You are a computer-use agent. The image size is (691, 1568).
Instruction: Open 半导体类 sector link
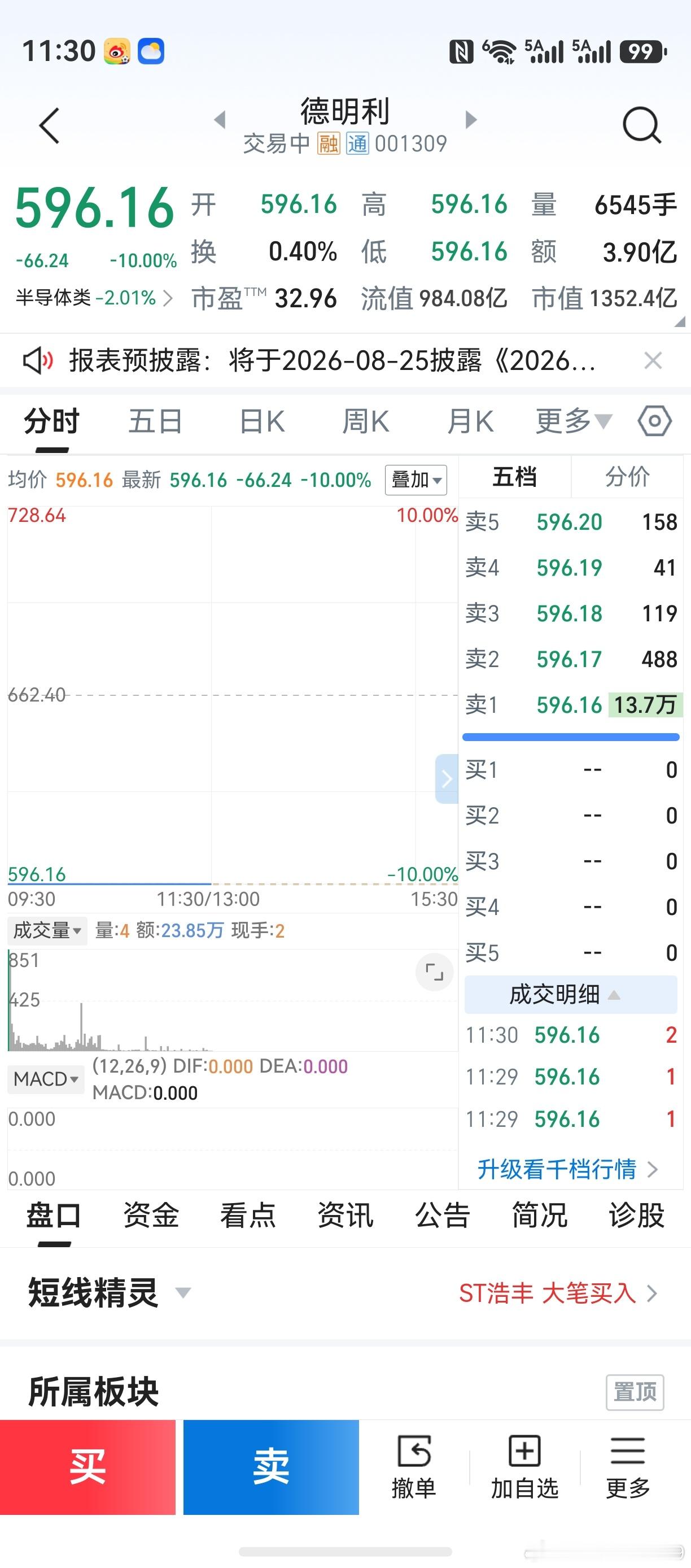click(94, 298)
